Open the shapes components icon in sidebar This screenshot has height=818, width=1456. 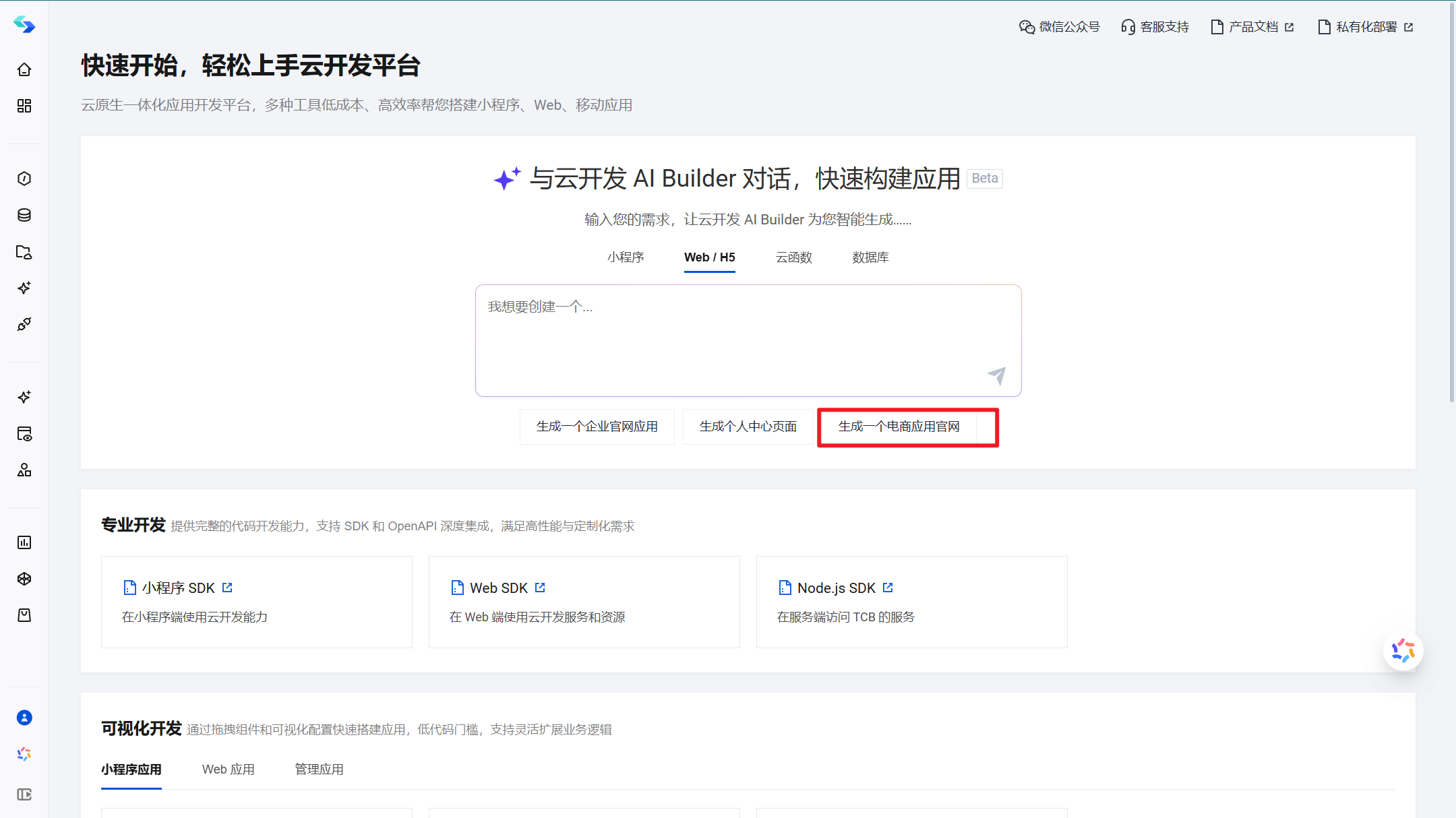coord(24,470)
